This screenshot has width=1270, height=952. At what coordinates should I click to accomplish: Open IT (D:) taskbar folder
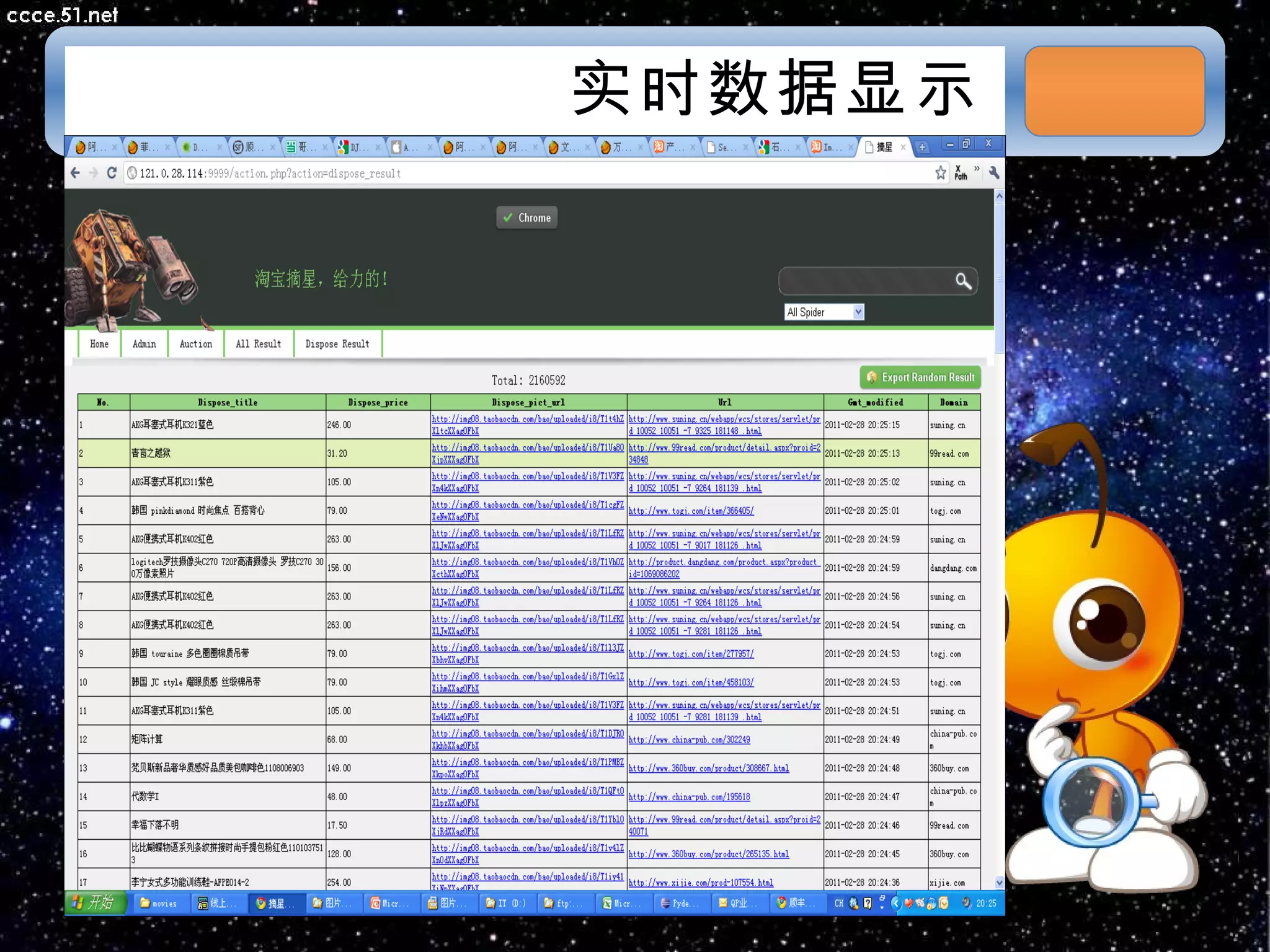pos(507,903)
